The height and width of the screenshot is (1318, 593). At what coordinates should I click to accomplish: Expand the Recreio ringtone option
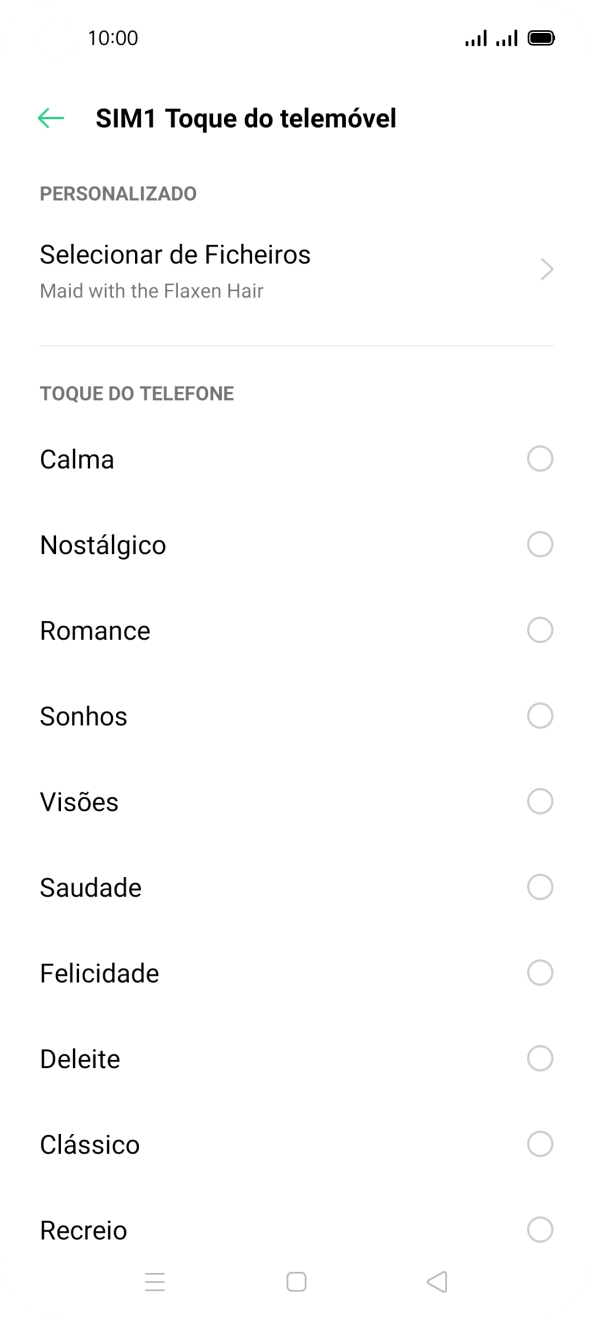pyautogui.click(x=540, y=1230)
